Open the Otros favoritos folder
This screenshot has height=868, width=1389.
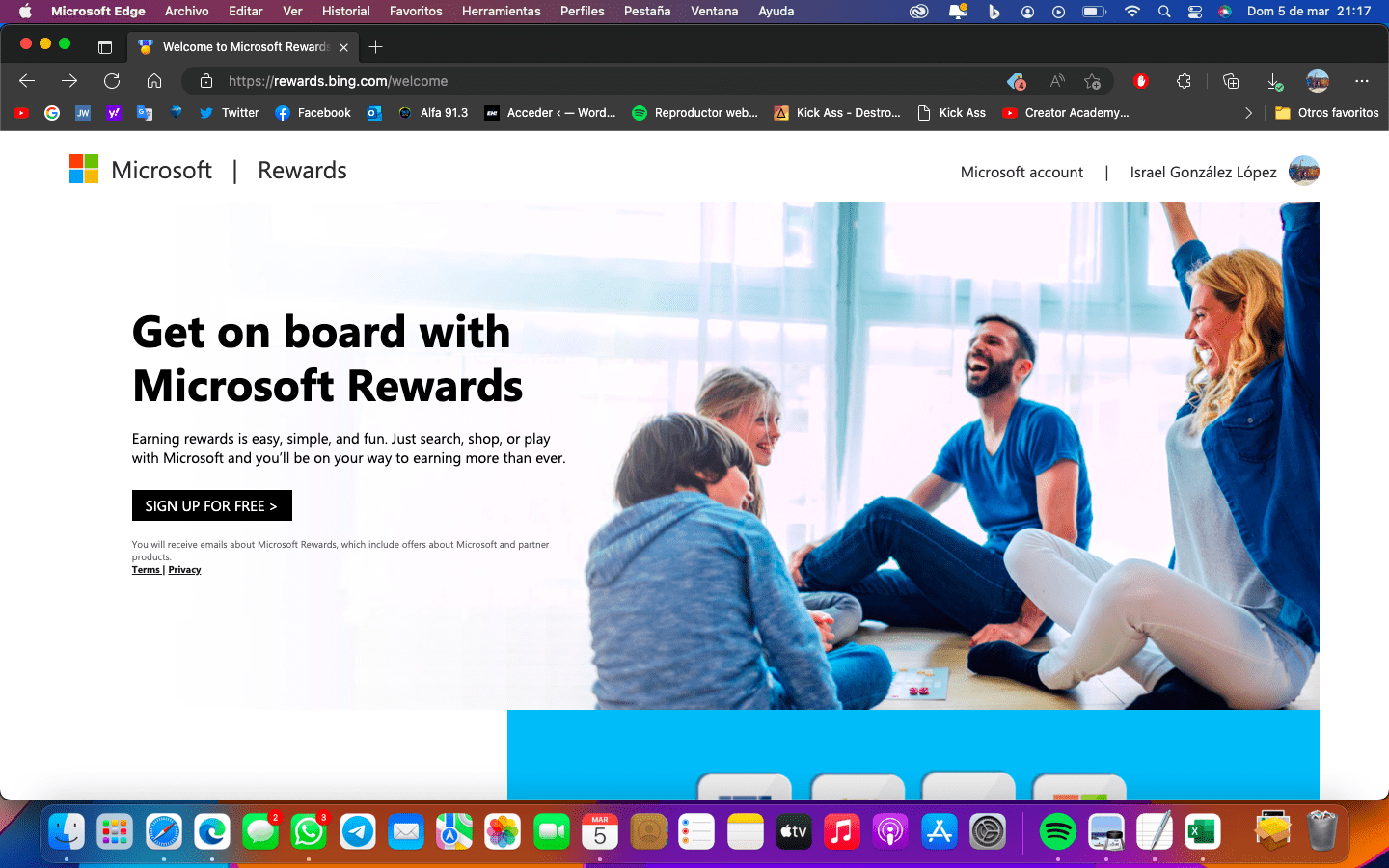coord(1327,113)
